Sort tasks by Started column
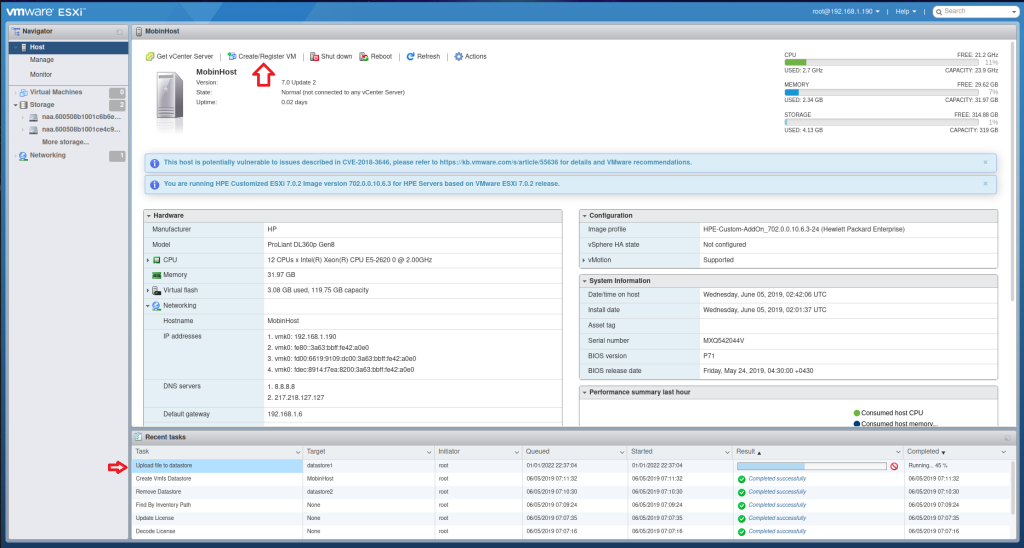 pyautogui.click(x=681, y=451)
